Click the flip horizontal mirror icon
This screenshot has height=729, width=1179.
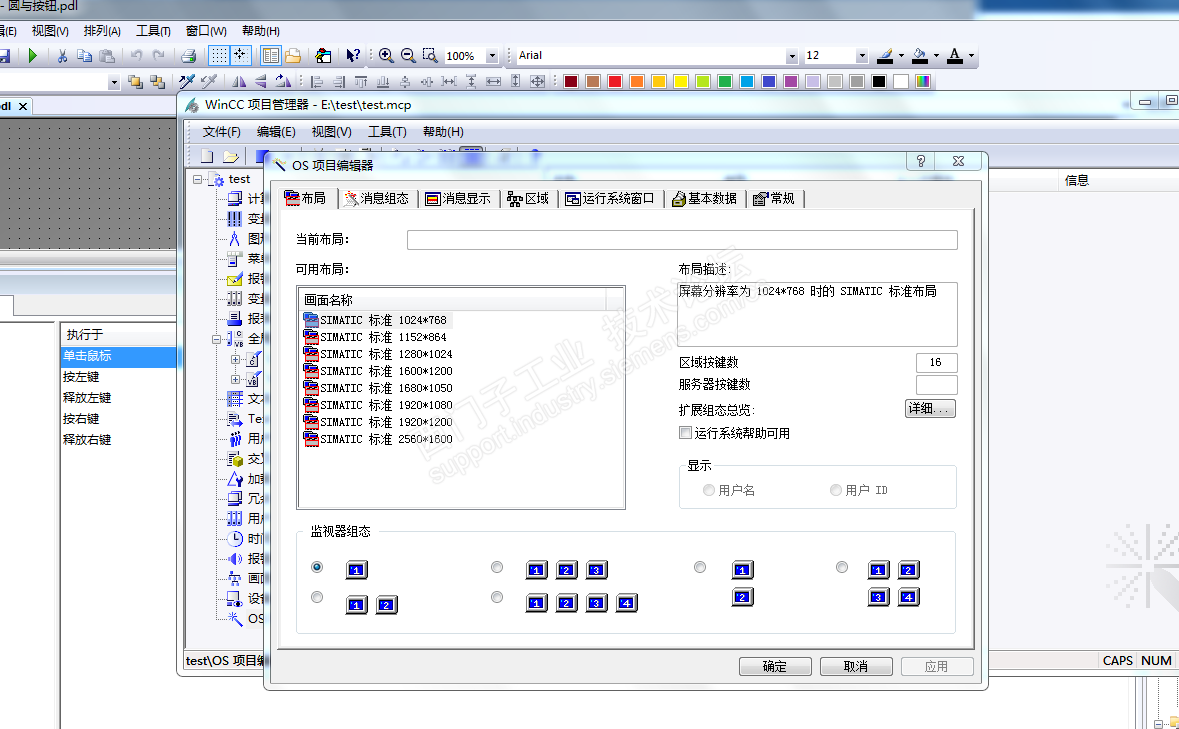pos(238,81)
